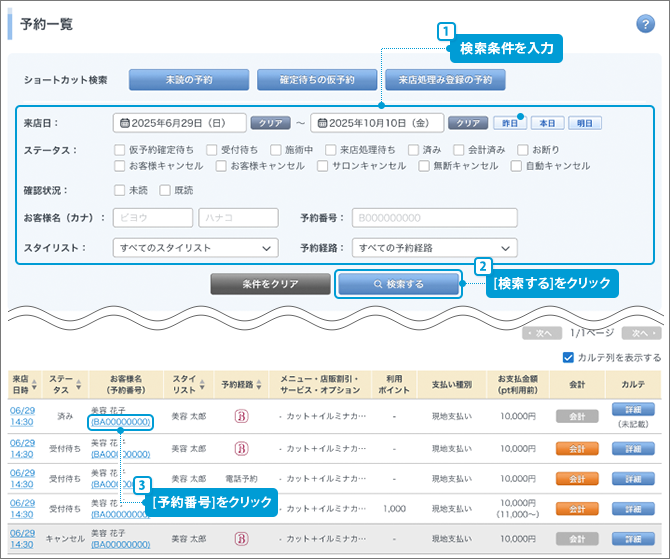Set date range with 本日 button

point(545,123)
